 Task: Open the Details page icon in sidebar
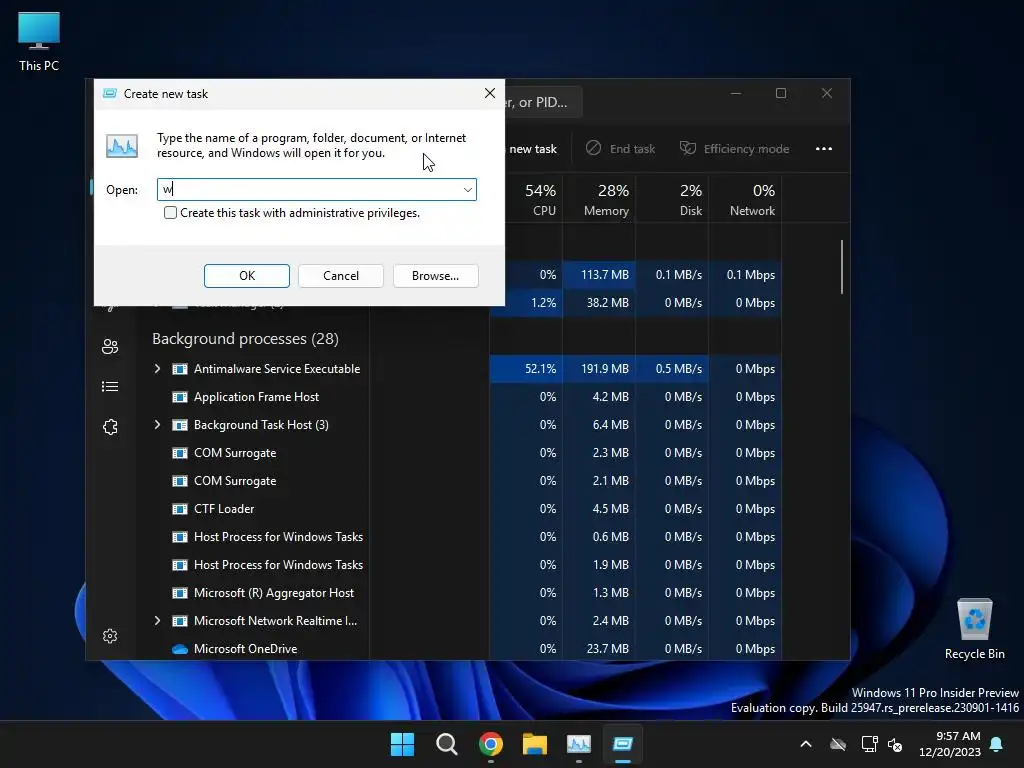point(110,387)
